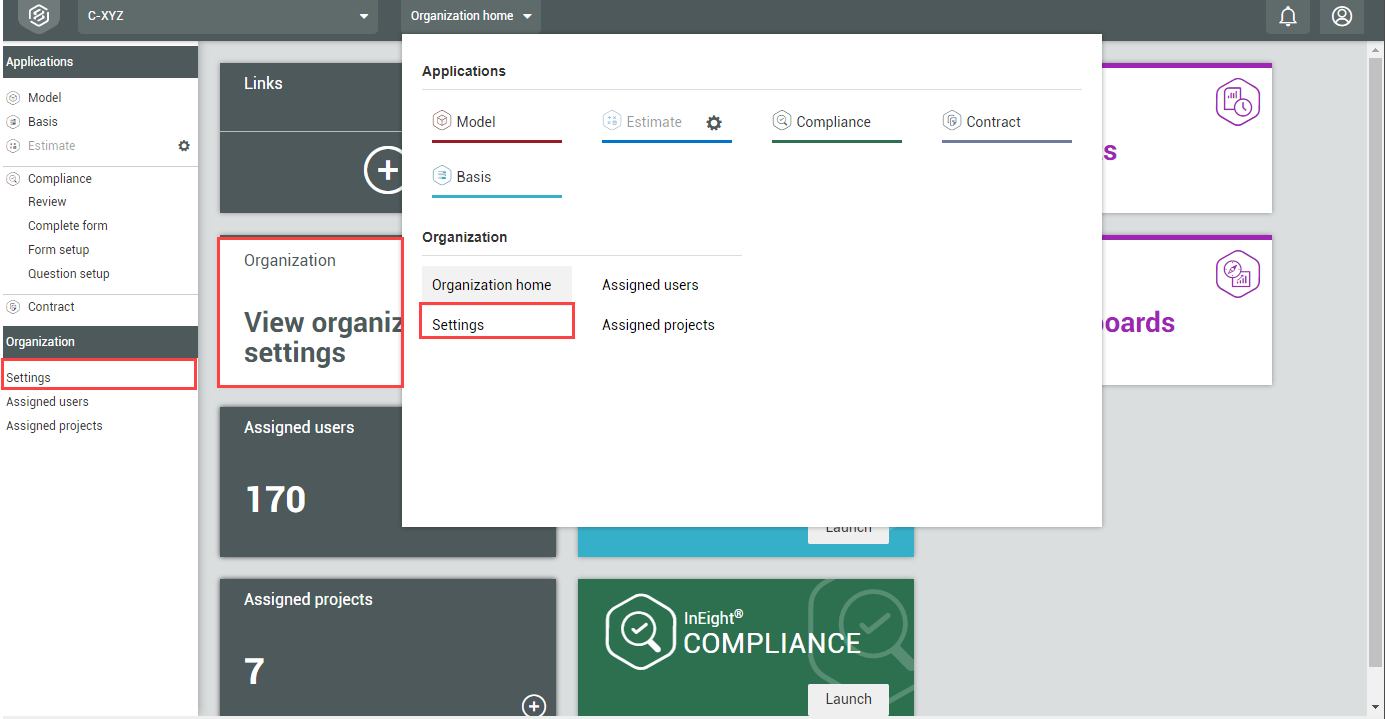Open Question setup in left sidebar
This screenshot has height=719, width=1385.
point(69,274)
